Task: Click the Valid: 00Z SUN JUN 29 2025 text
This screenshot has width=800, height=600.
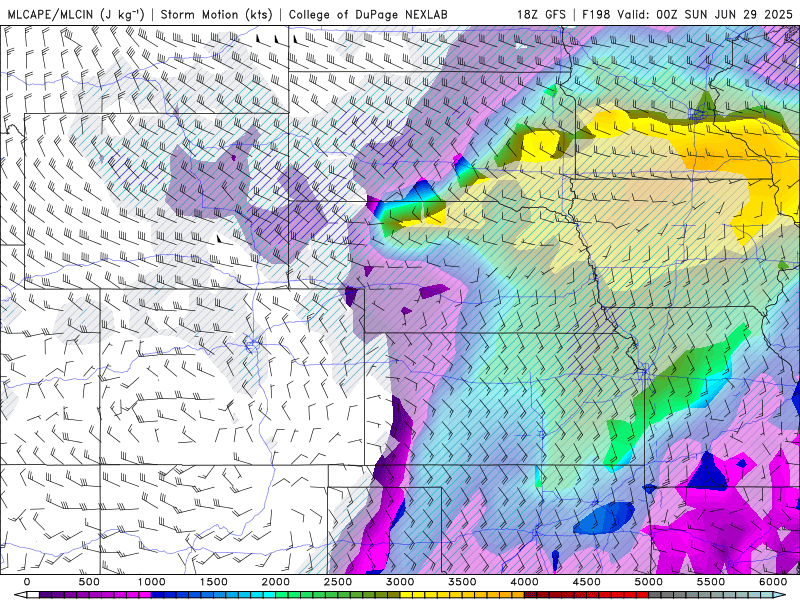Action: [706, 14]
